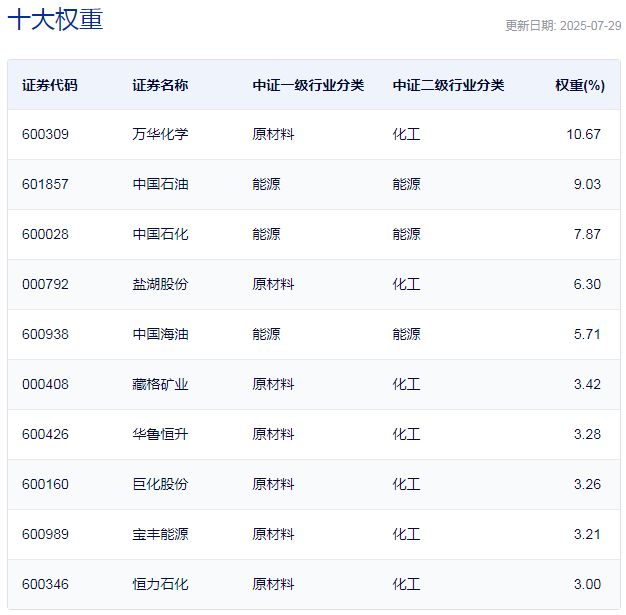Click the 中国海油 security name
The width and height of the screenshot is (626, 615).
click(160, 334)
